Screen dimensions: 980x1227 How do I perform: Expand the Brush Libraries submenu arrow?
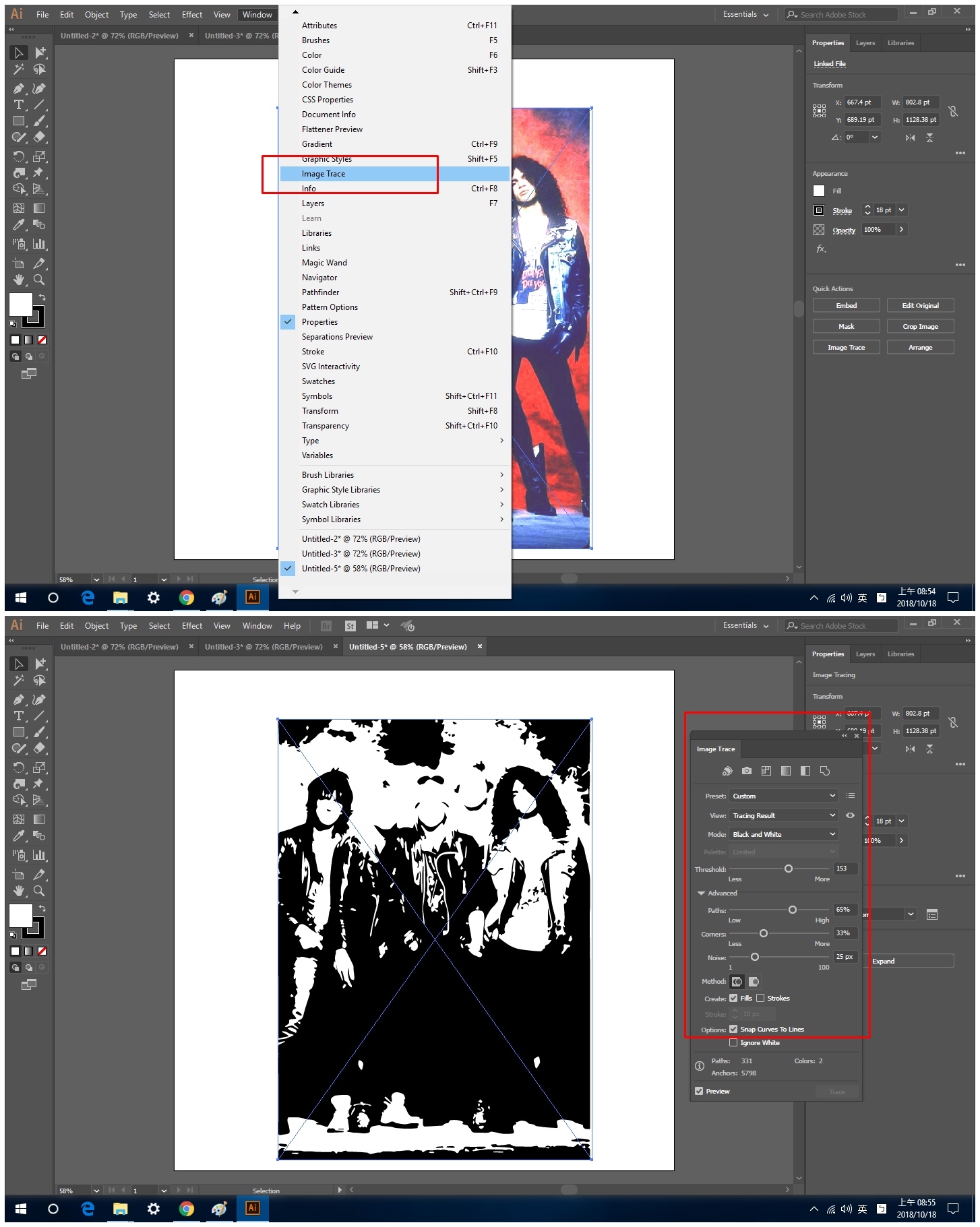pos(501,475)
